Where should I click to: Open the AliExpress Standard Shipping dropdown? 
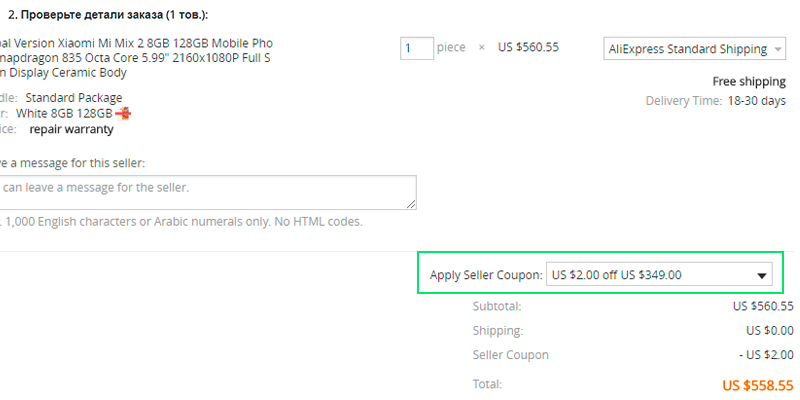694,49
